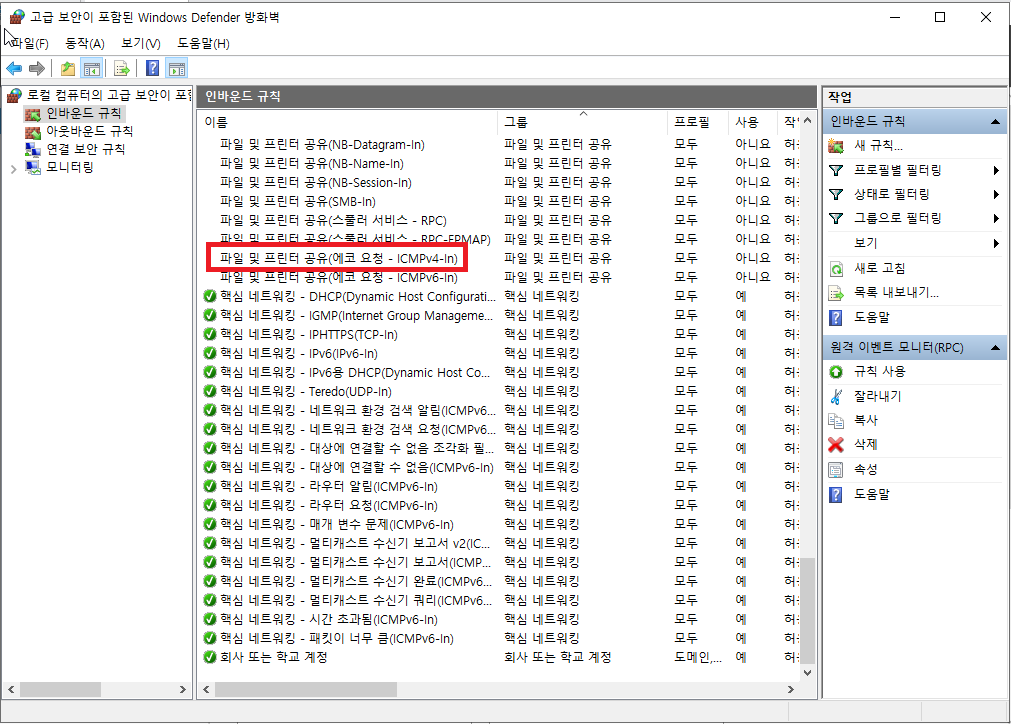
Task: Click the 새 규칙 firewall icon
Action: pyautogui.click(x=836, y=146)
